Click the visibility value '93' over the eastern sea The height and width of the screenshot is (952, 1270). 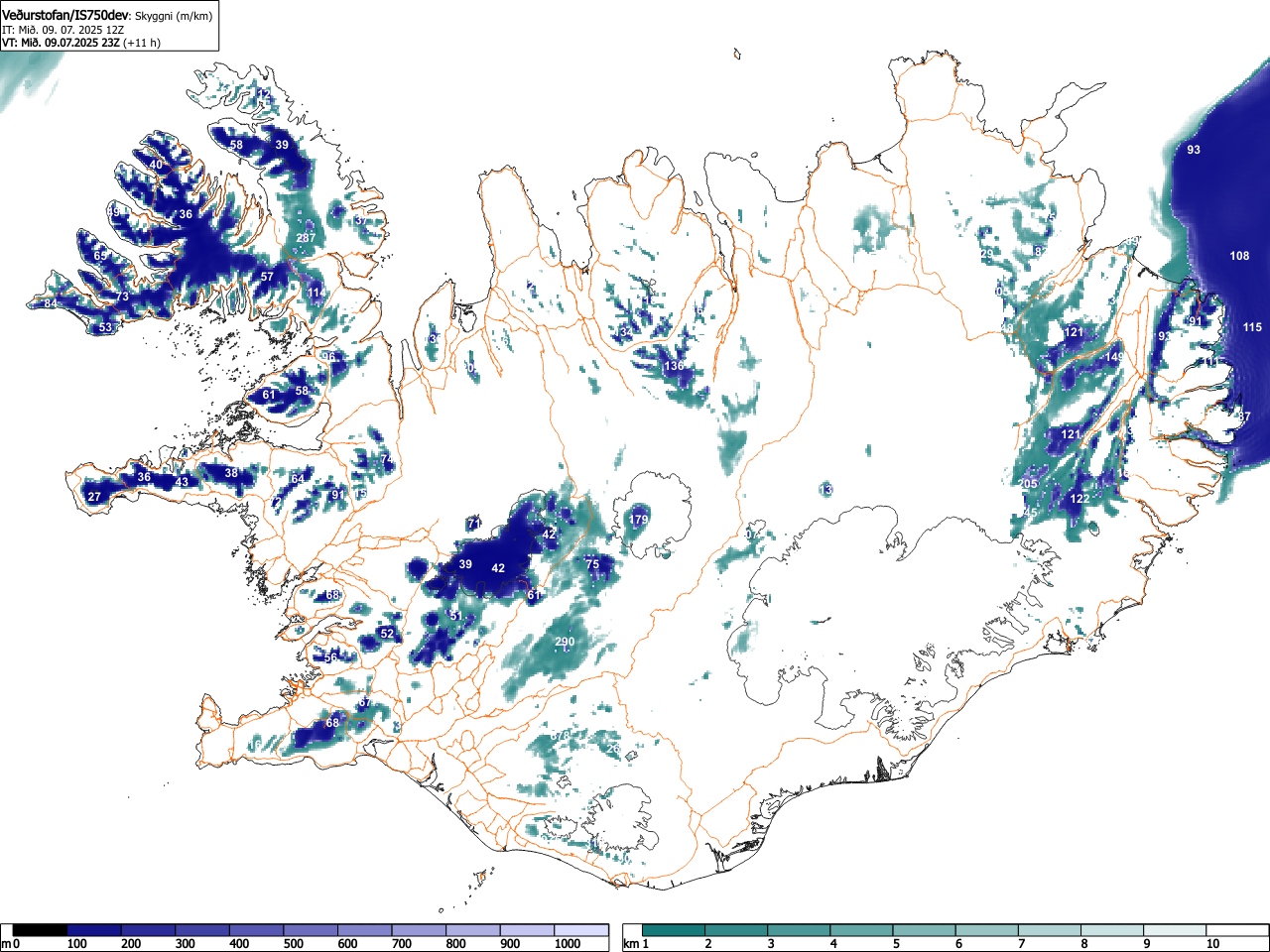click(x=1194, y=150)
